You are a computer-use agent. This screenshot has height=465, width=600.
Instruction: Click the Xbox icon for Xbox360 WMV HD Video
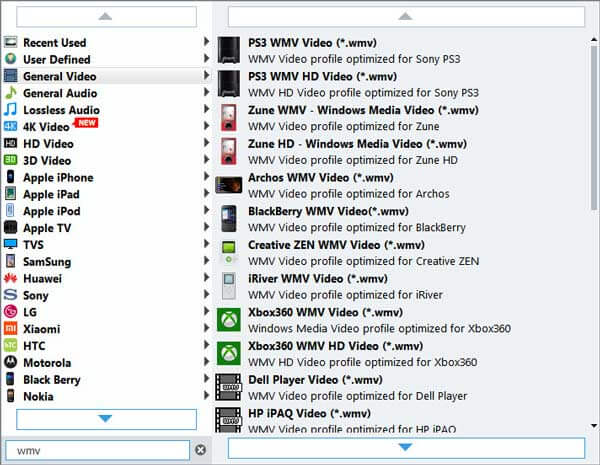point(229,353)
